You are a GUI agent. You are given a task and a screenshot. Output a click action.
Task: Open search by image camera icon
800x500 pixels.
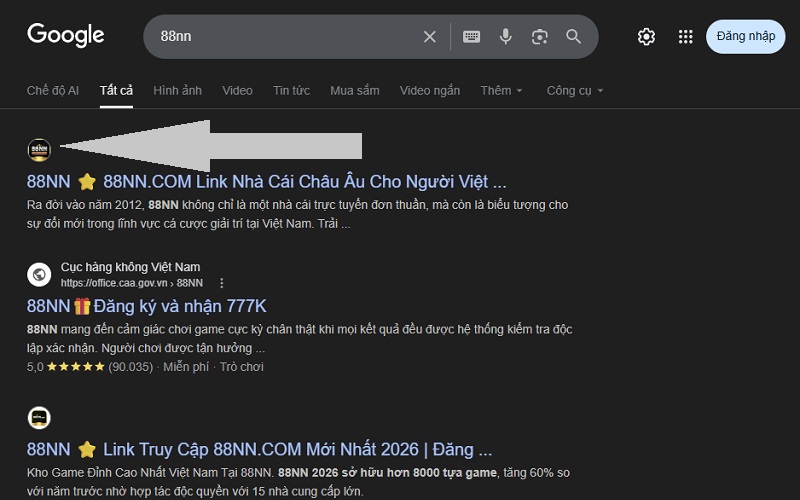pos(539,37)
